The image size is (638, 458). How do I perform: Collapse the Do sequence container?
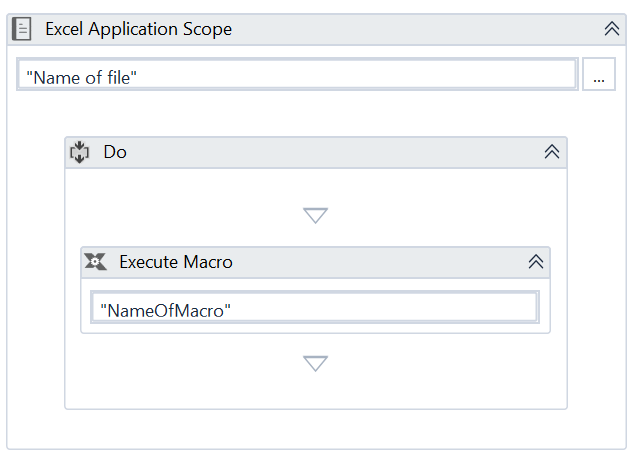tap(551, 152)
